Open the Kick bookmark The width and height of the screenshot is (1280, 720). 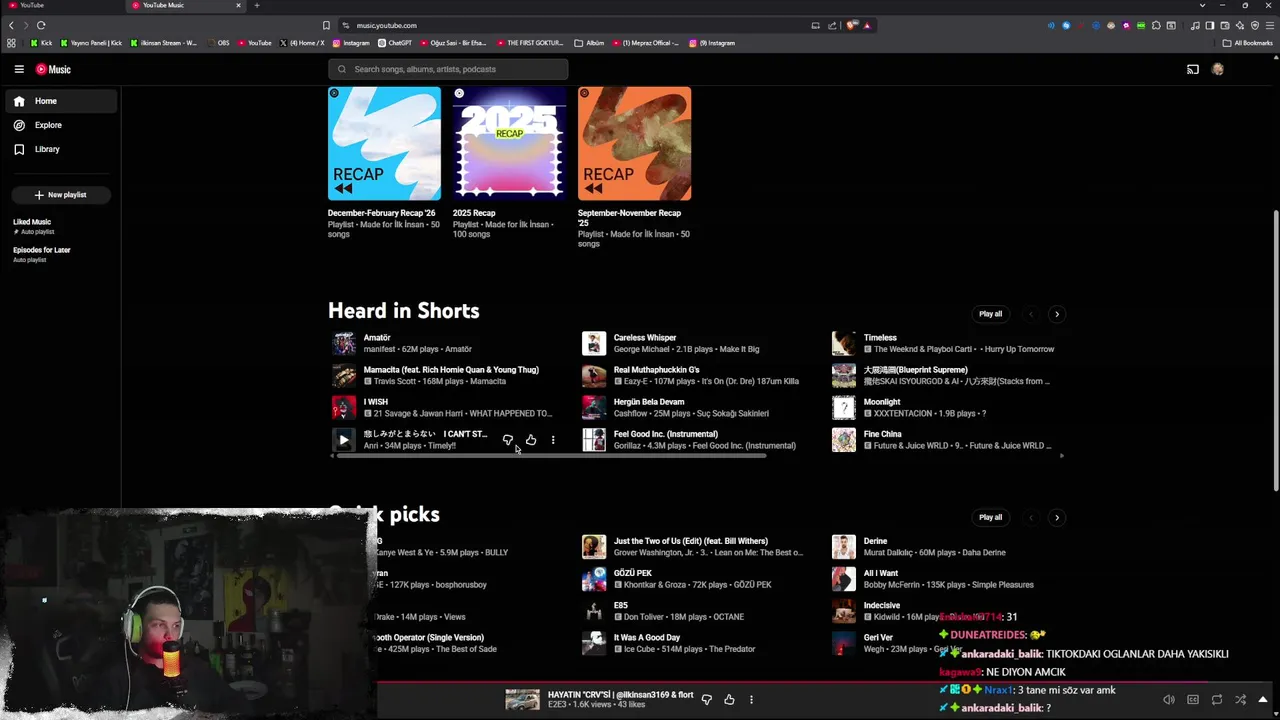(x=42, y=43)
